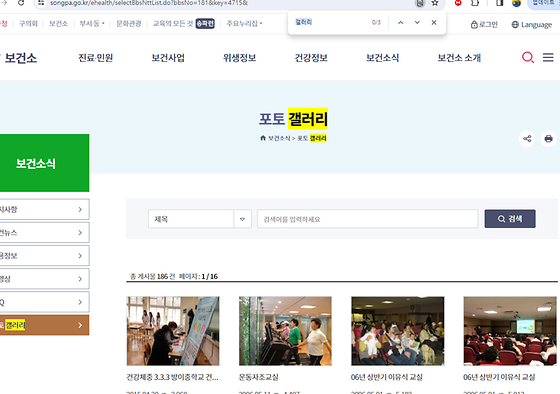560x394 pixels.
Task: Click the translate page icon in address bar
Action: click(420, 3)
